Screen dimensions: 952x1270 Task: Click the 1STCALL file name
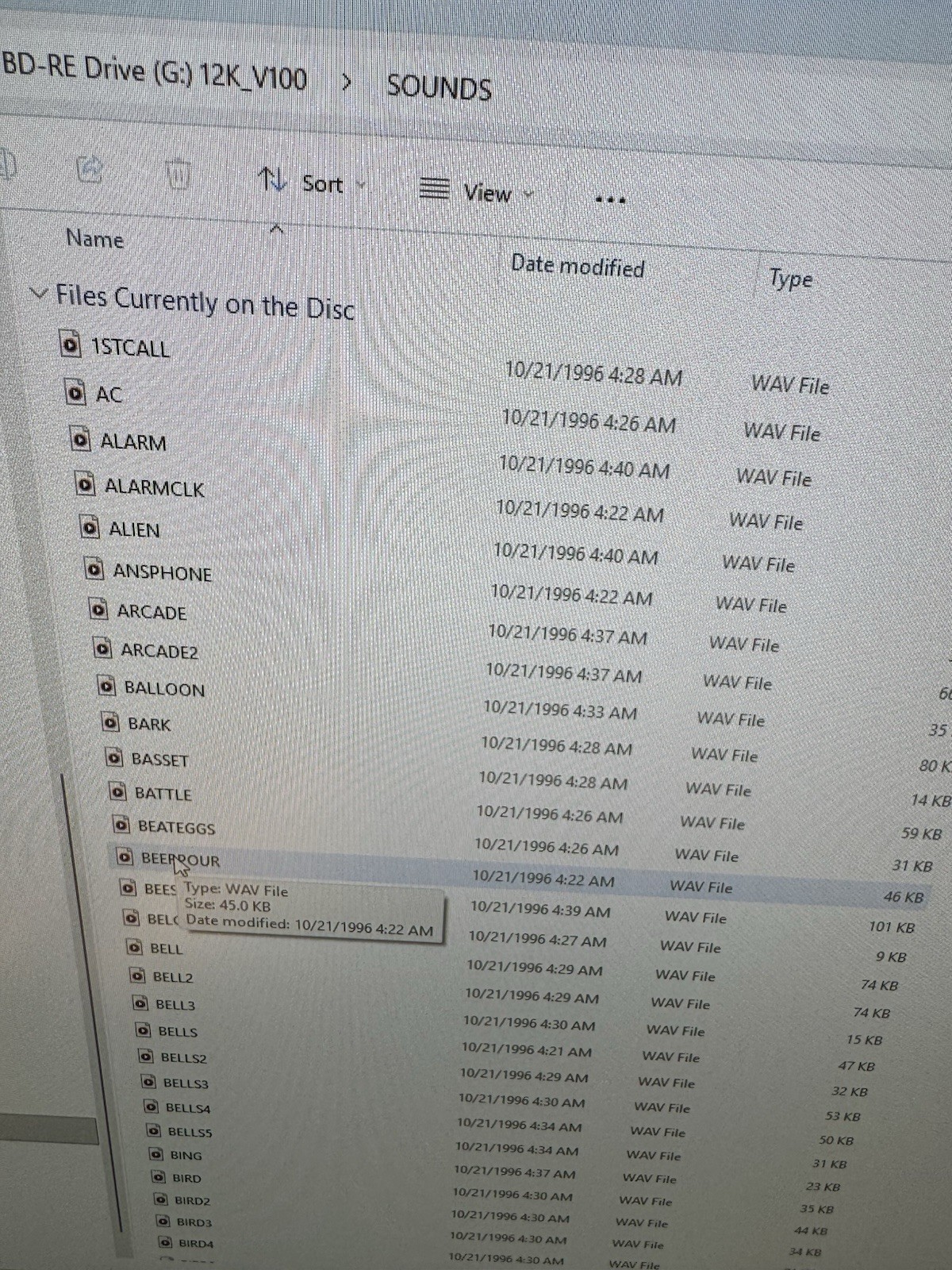pos(130,348)
